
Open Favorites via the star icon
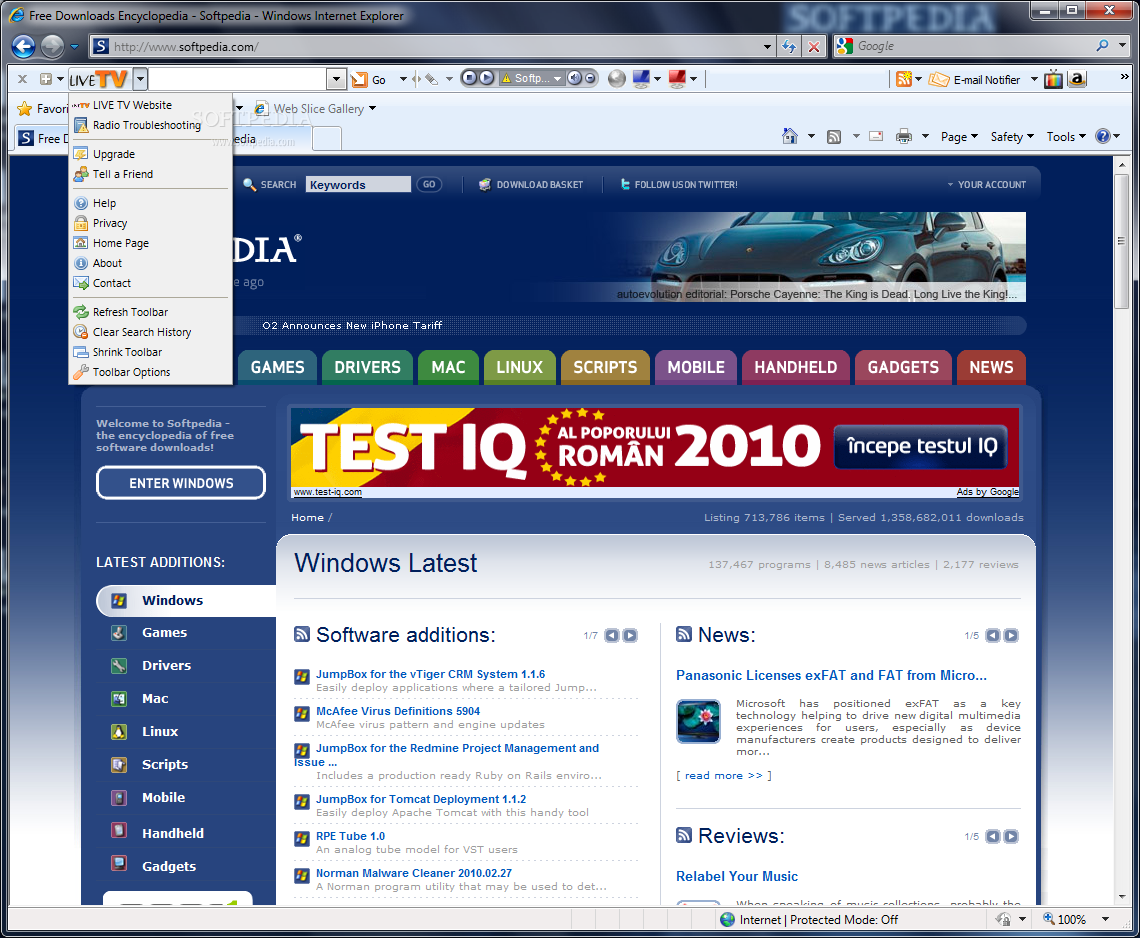[25, 108]
